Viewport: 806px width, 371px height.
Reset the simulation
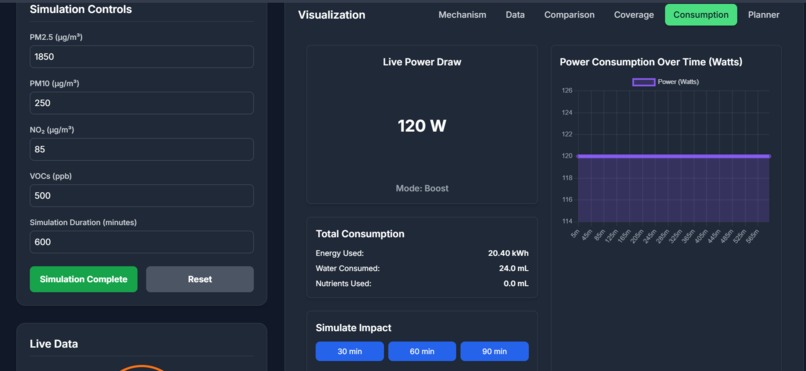199,279
